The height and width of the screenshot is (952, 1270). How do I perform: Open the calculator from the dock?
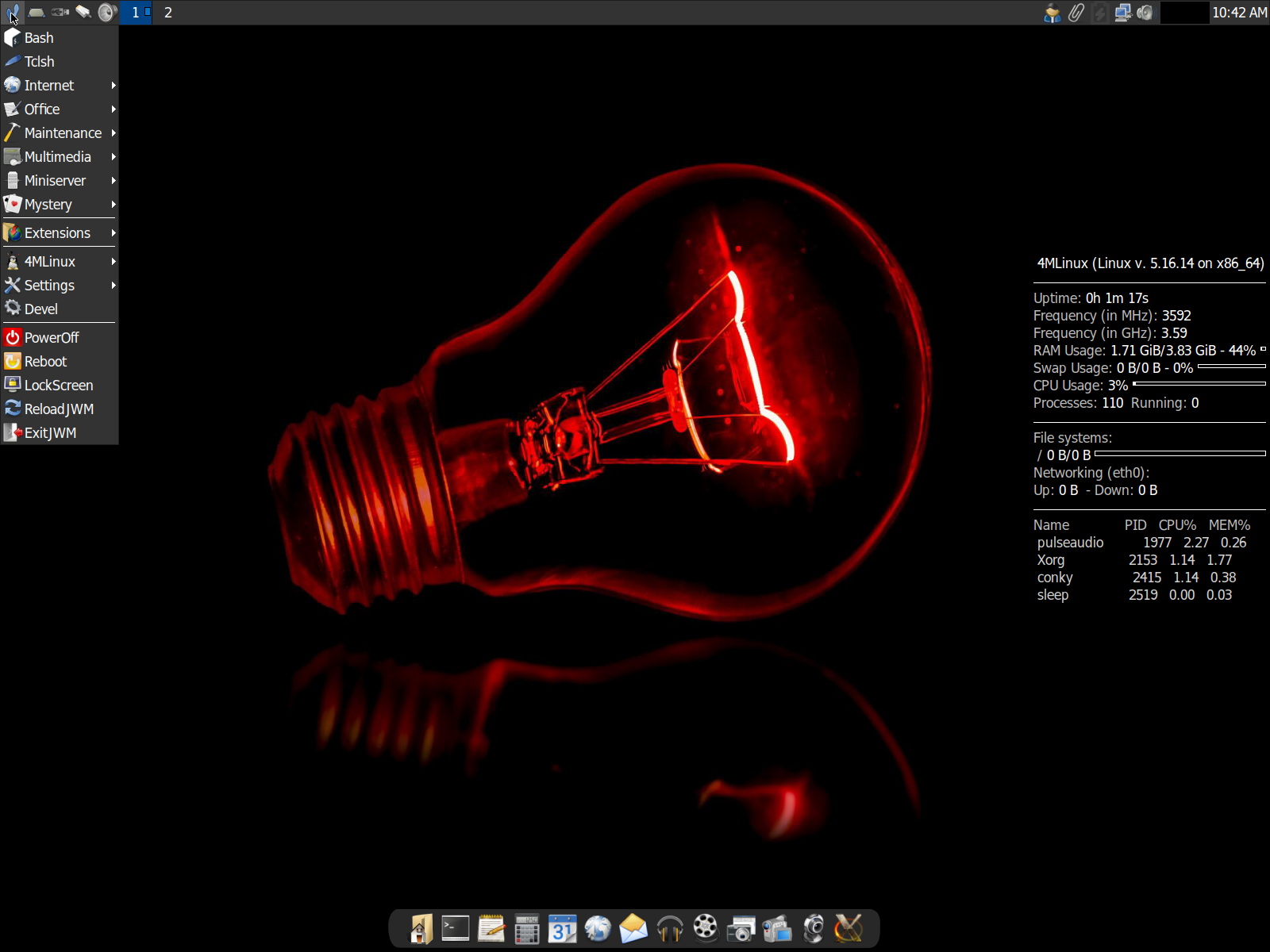coord(526,929)
